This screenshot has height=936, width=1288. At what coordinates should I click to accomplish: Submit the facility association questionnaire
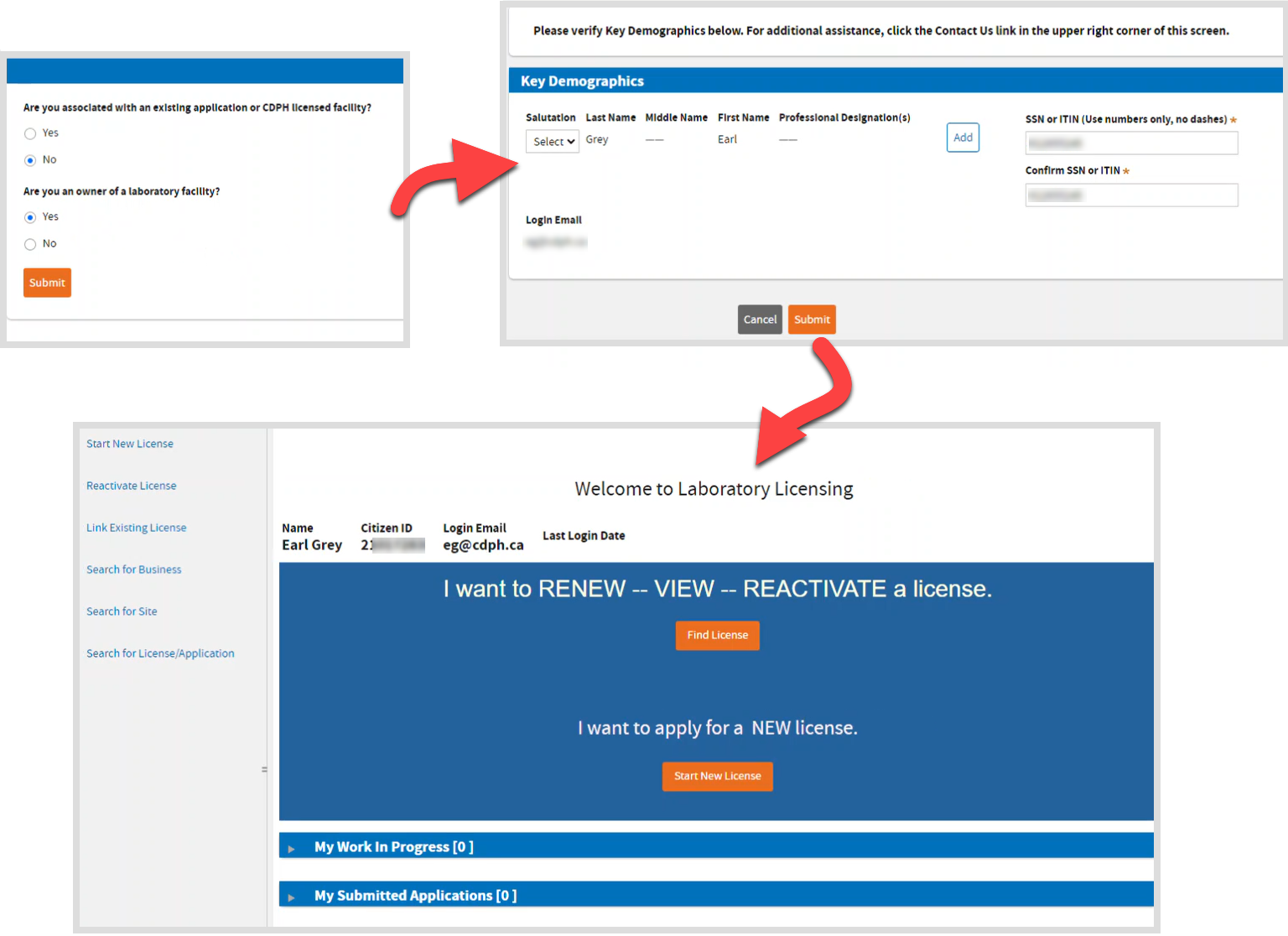point(47,283)
